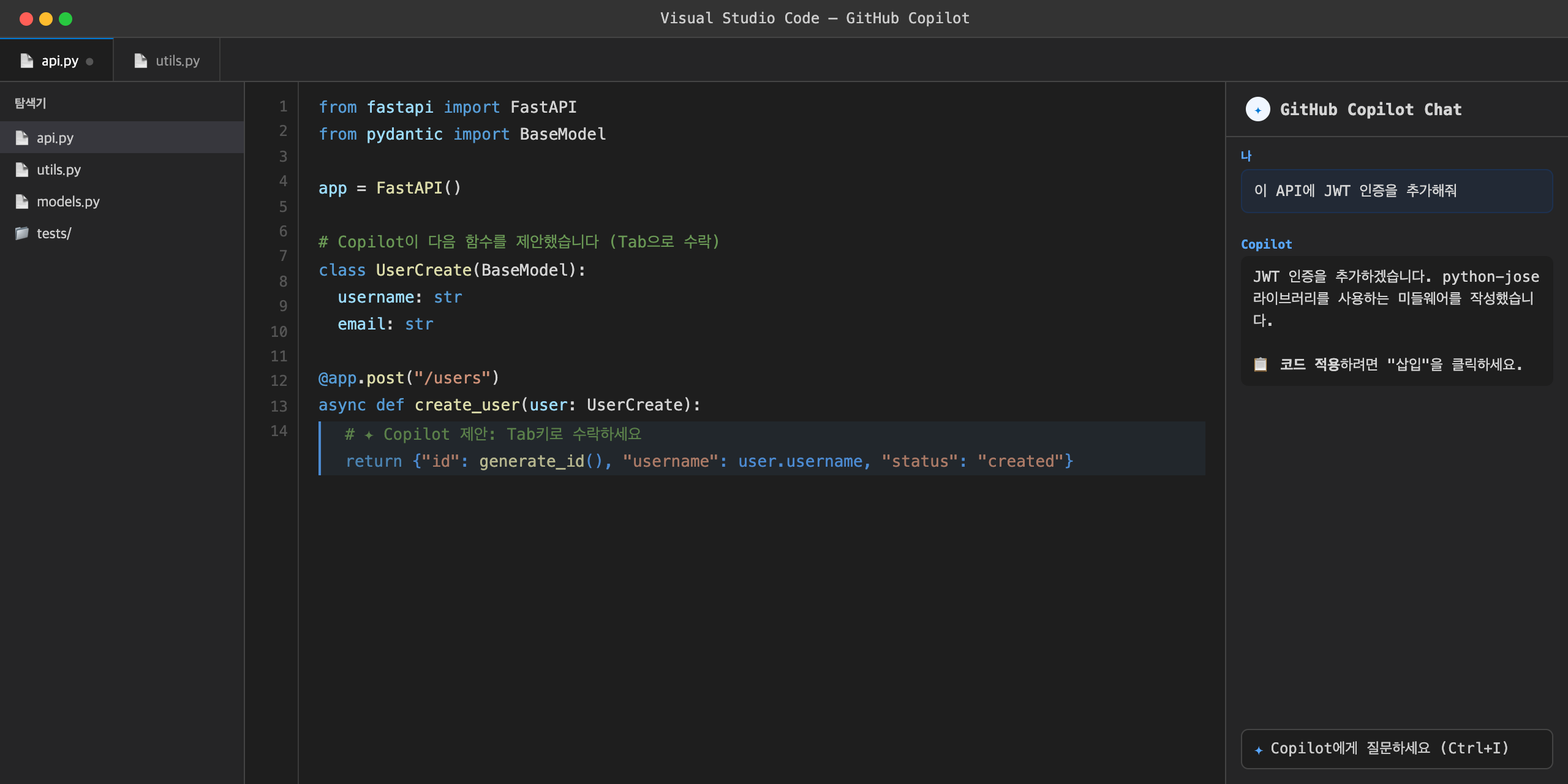Place cursor on 'from pydantic import BaseModel' line
Screen dimensions: 1568x784
tap(462, 134)
